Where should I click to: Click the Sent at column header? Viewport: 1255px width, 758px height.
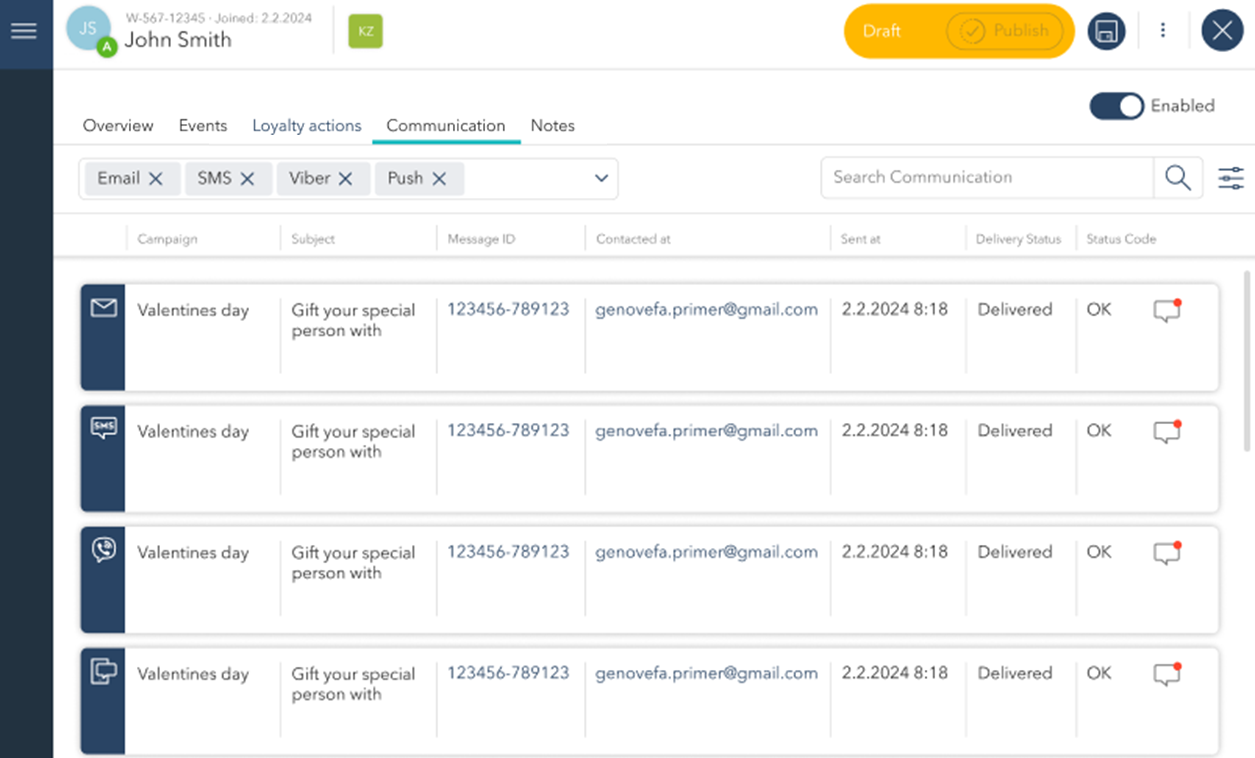[x=861, y=240]
